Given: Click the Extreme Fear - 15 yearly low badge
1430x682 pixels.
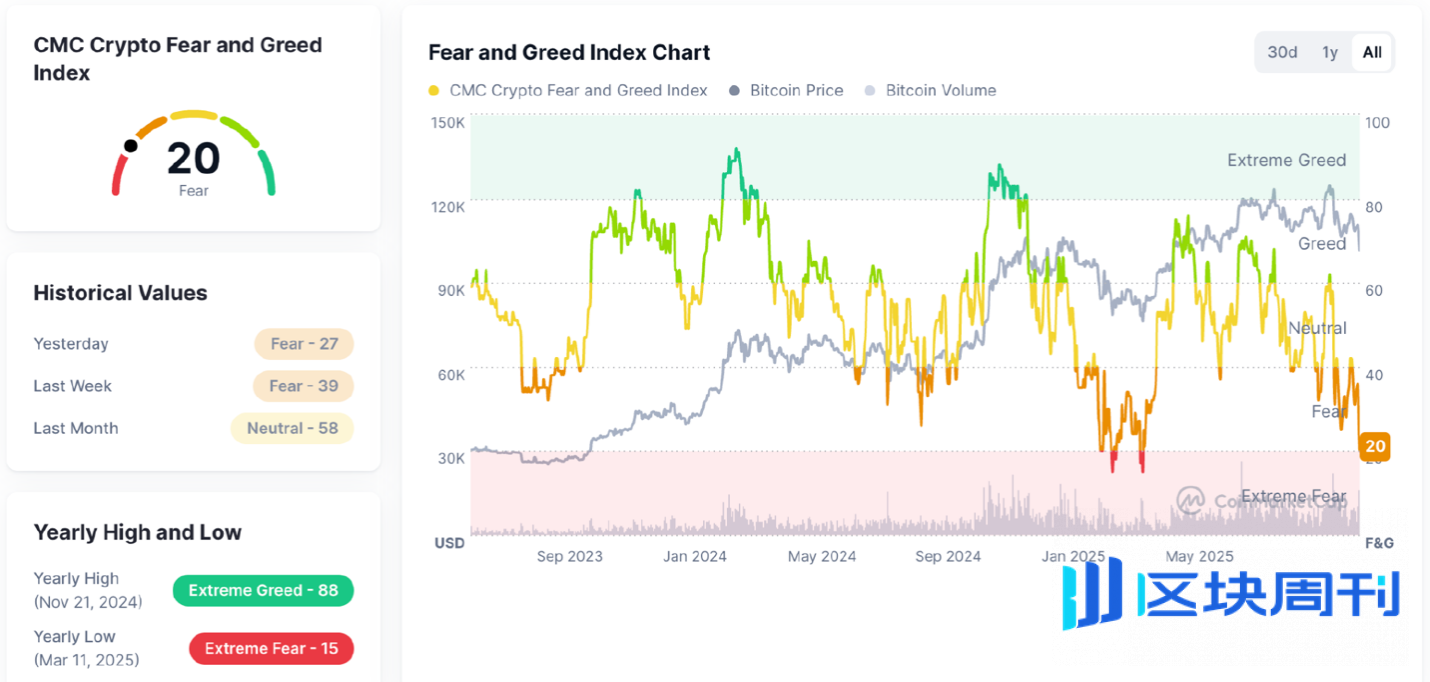Looking at the screenshot, I should coord(271,648).
